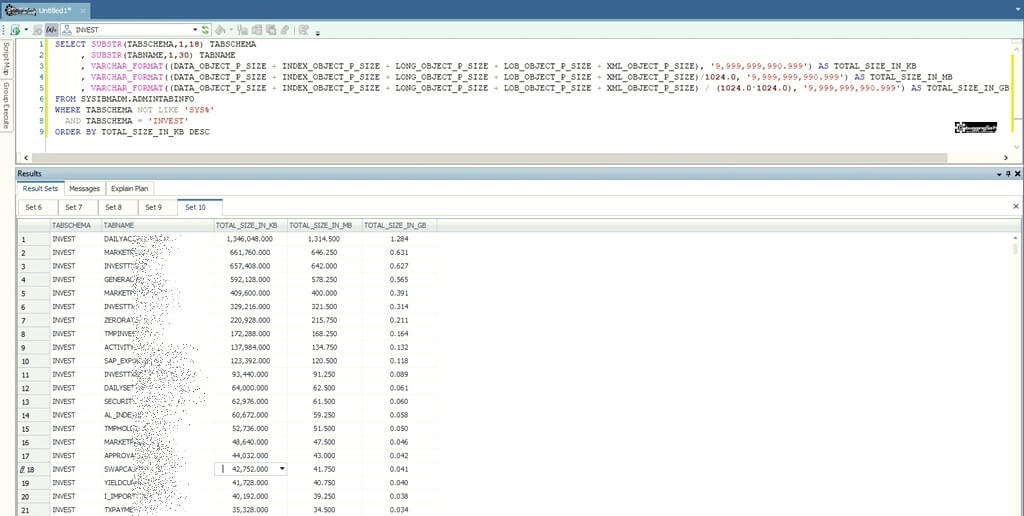Close the result set with the X icon

pos(1016,206)
